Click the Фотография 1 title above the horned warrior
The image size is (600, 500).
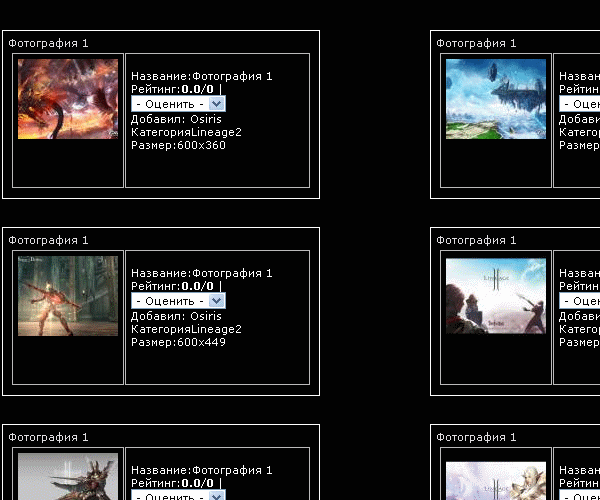click(x=48, y=437)
